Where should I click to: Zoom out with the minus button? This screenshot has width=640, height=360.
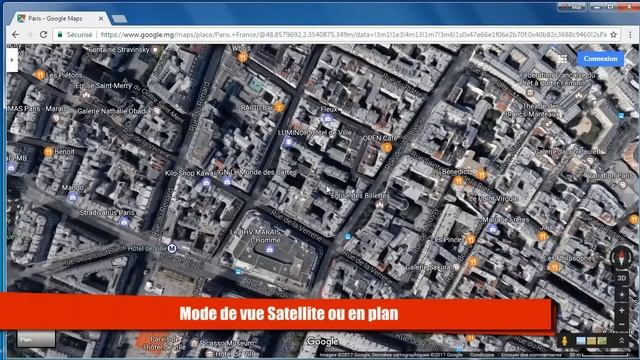tap(621, 324)
